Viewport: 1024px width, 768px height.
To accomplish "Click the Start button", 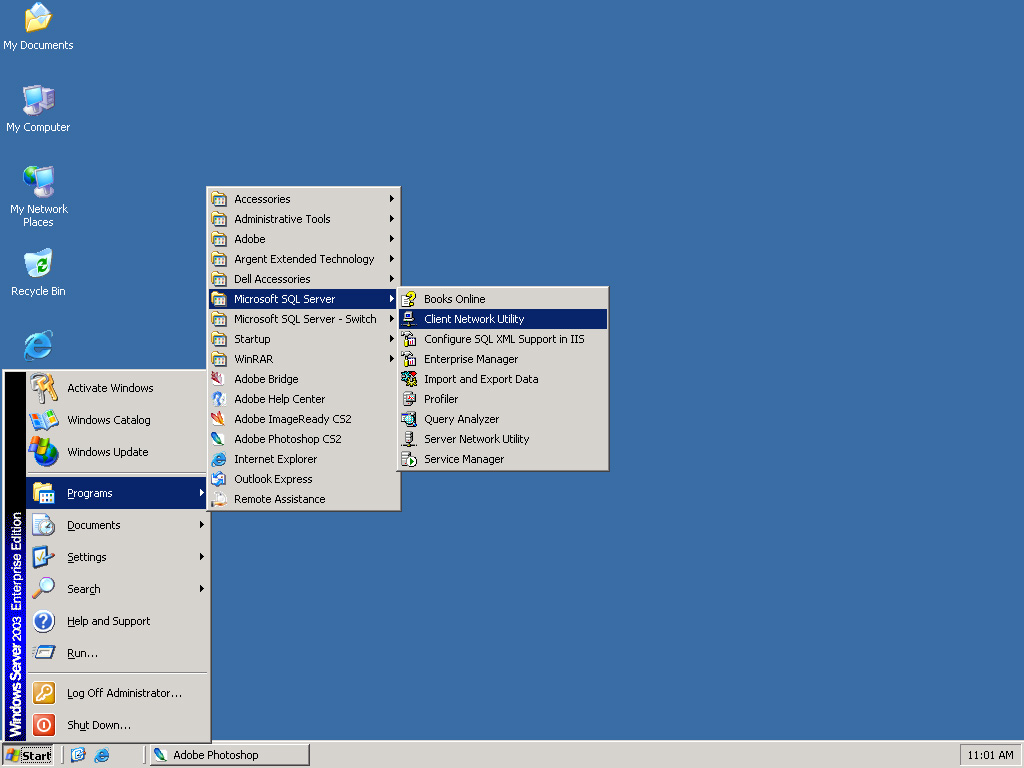I will tap(28, 755).
